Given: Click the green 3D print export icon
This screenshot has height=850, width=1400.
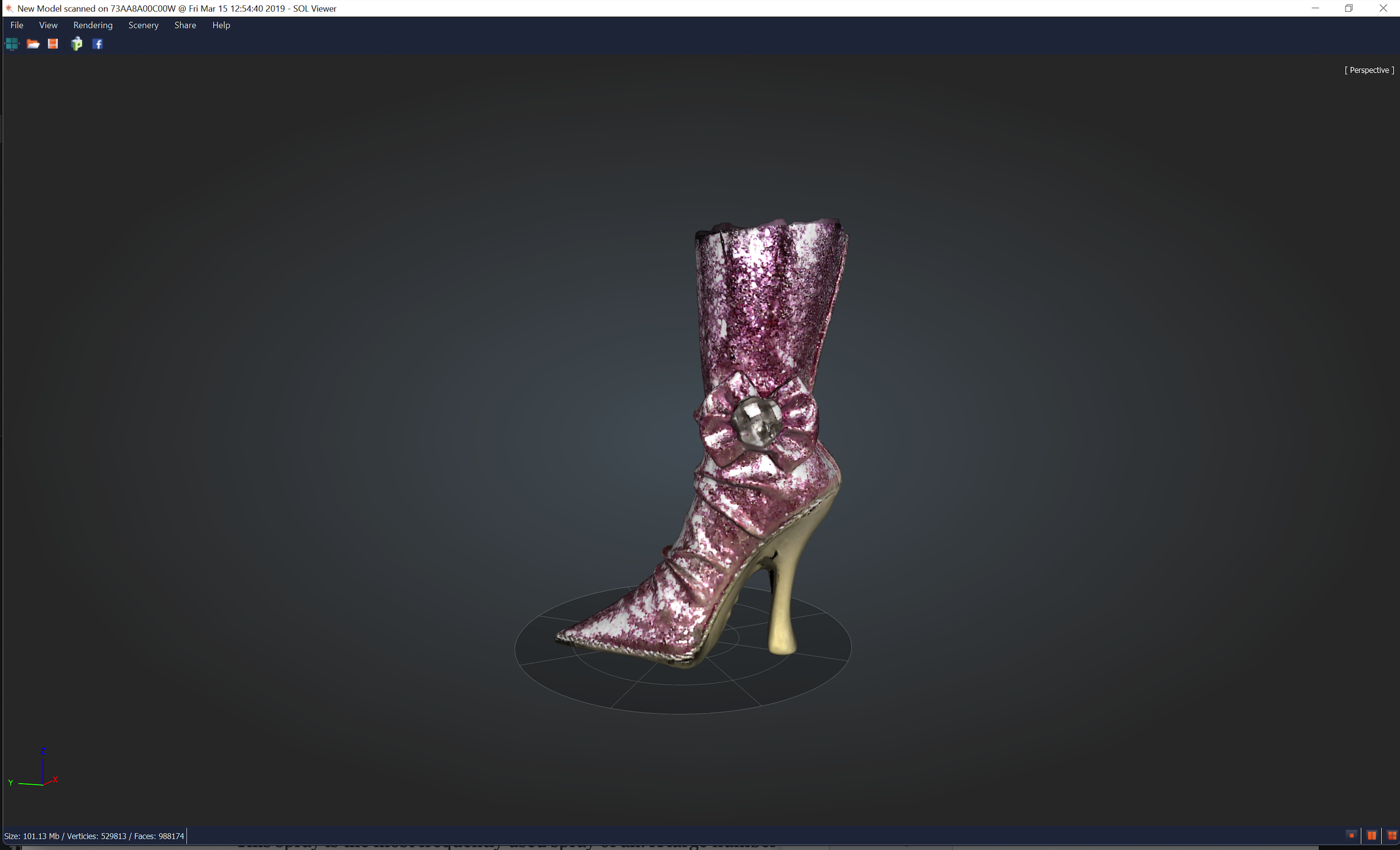Looking at the screenshot, I should tap(77, 44).
